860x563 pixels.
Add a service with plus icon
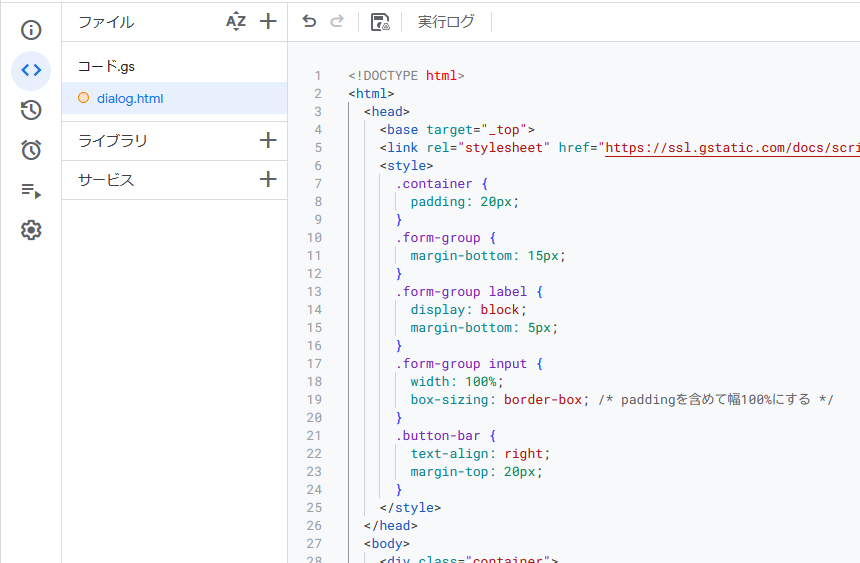tap(268, 179)
